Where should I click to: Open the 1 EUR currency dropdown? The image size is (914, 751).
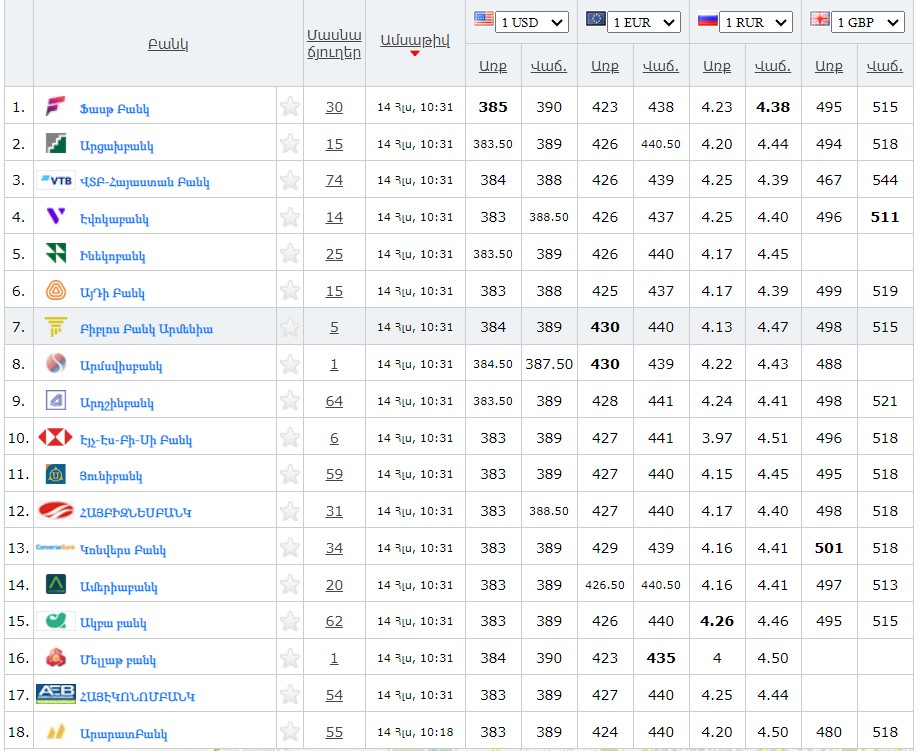pyautogui.click(x=645, y=22)
